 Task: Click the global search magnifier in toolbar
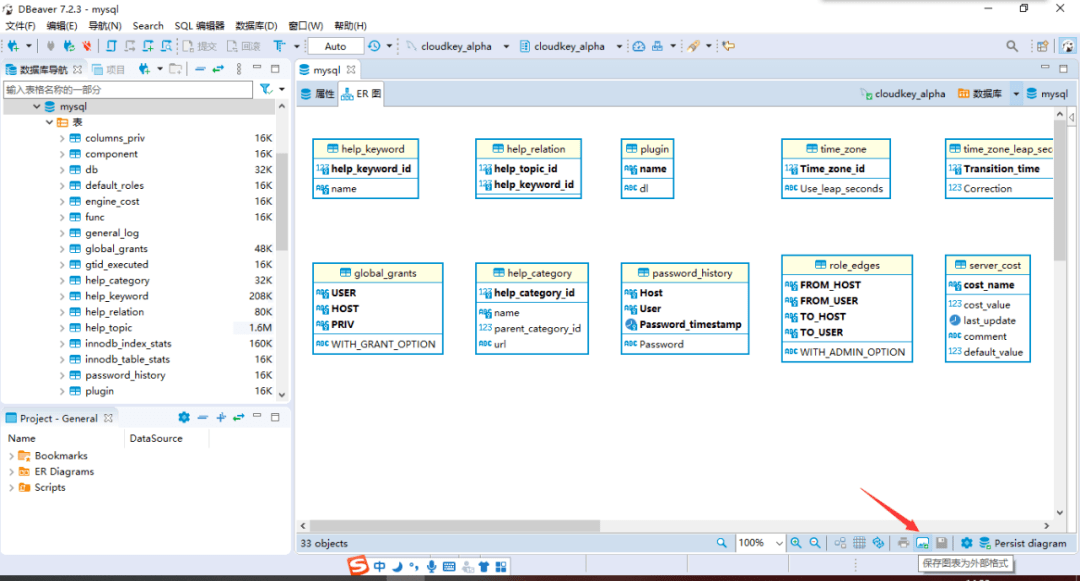point(1011,46)
